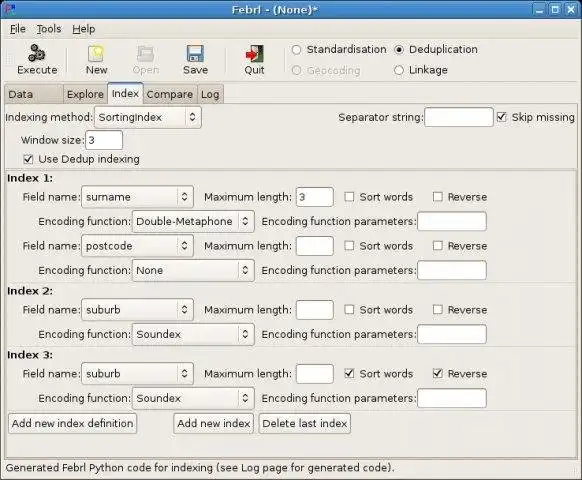Switch to the Compare tab
The image size is (582, 480).
coord(170,94)
